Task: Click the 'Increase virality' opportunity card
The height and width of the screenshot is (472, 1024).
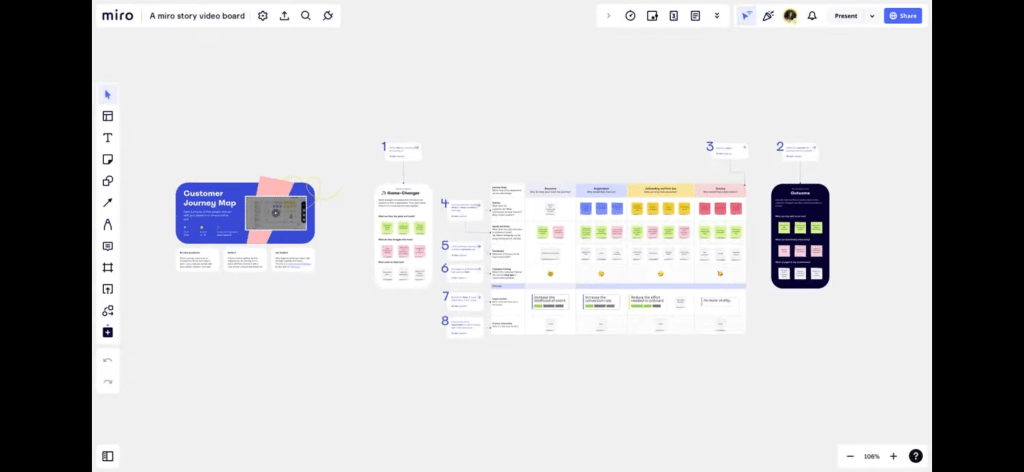Action: coord(718,301)
